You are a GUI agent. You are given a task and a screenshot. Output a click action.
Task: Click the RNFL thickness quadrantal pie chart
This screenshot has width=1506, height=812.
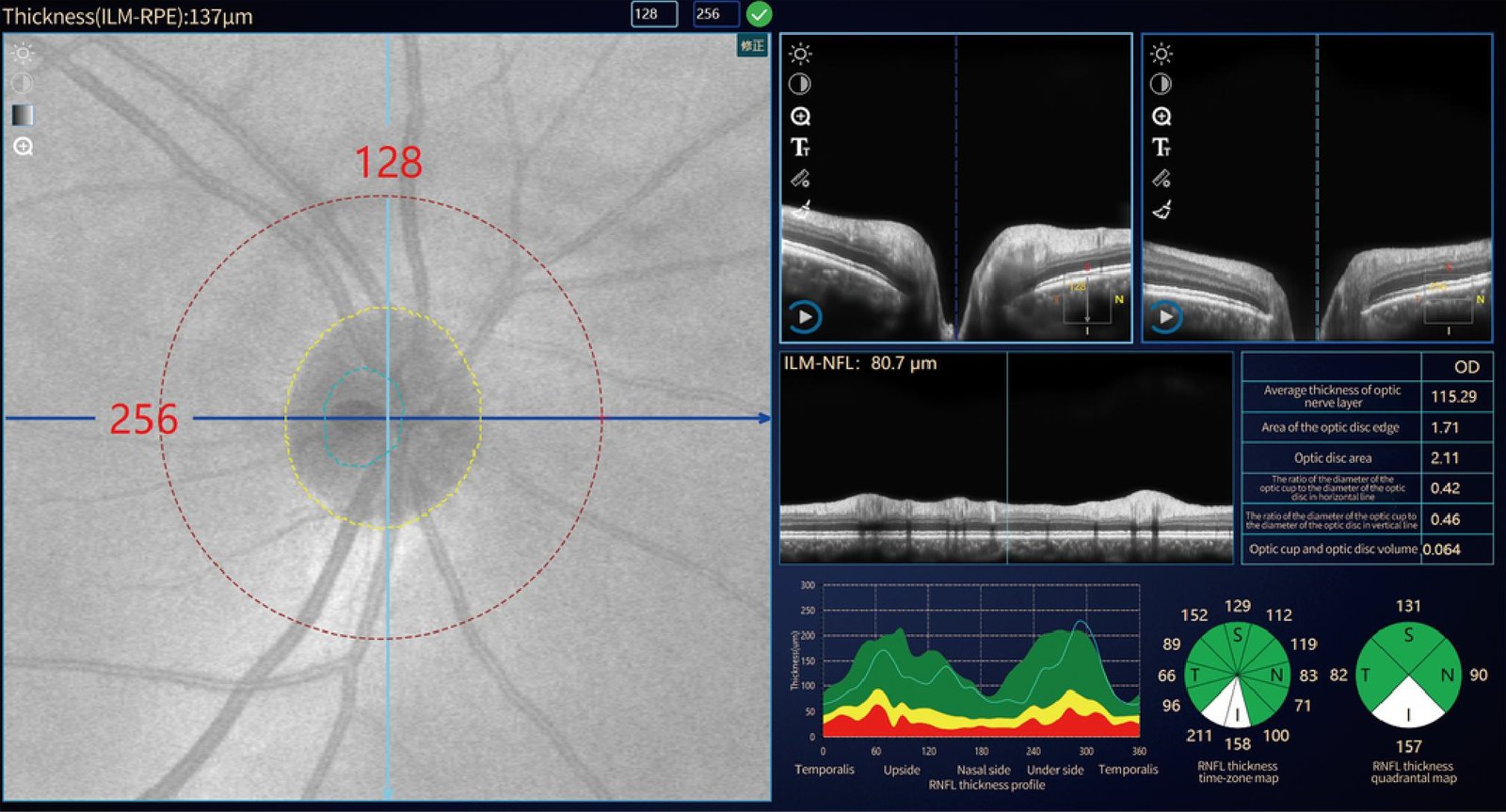[x=1408, y=675]
